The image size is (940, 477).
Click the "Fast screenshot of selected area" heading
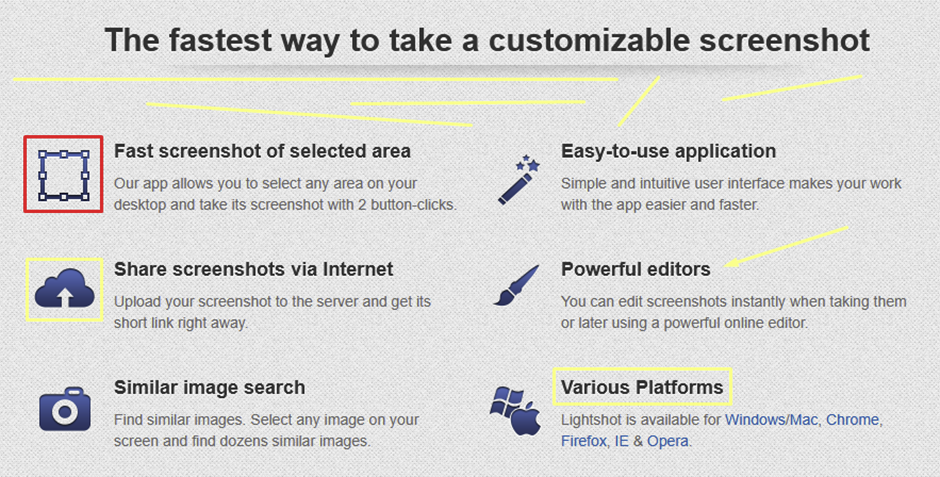tap(262, 151)
